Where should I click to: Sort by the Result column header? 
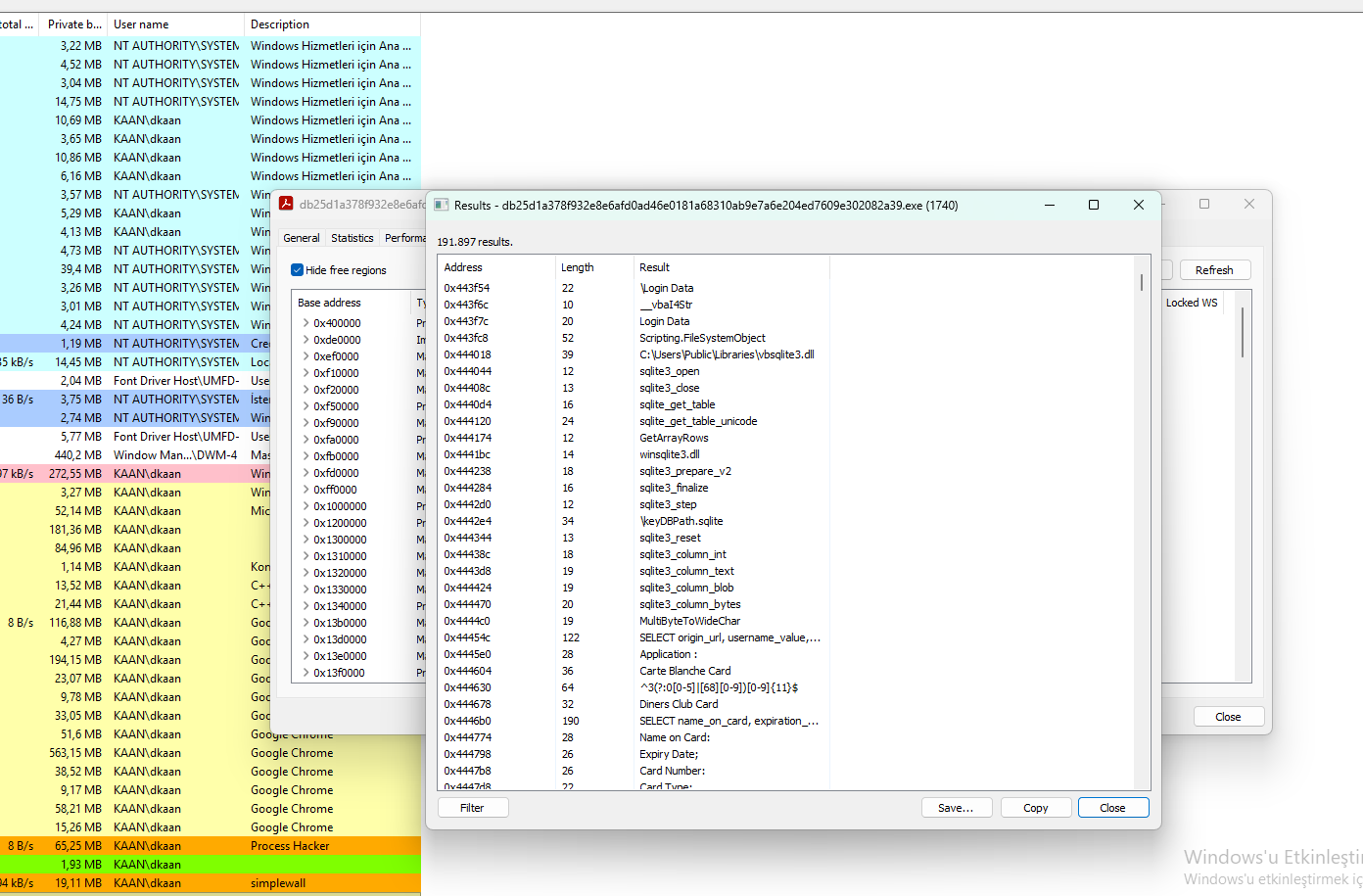tap(730, 267)
